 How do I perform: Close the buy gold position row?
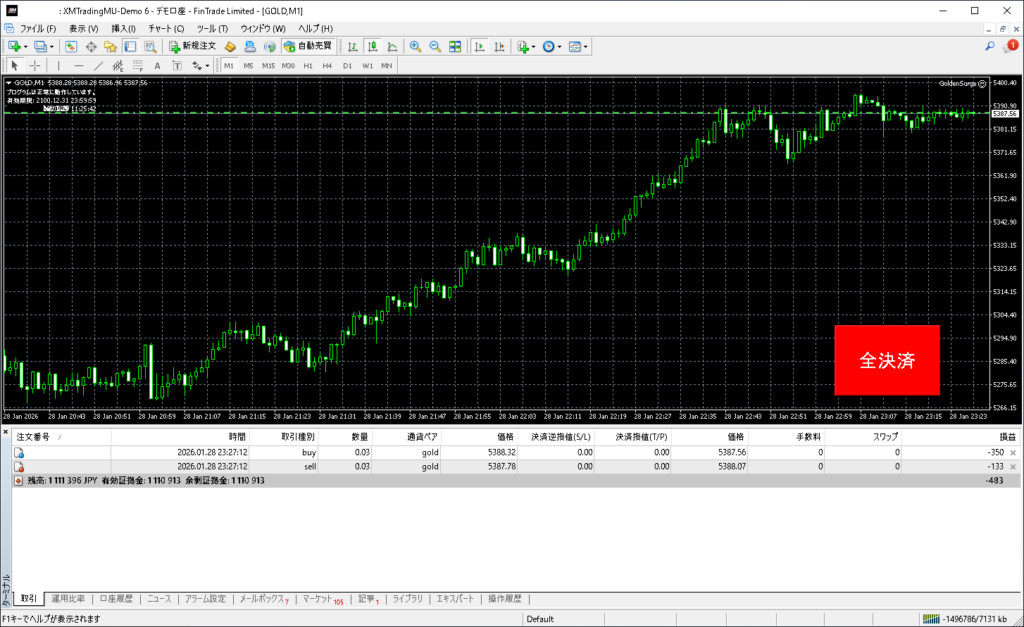tap(1015, 452)
